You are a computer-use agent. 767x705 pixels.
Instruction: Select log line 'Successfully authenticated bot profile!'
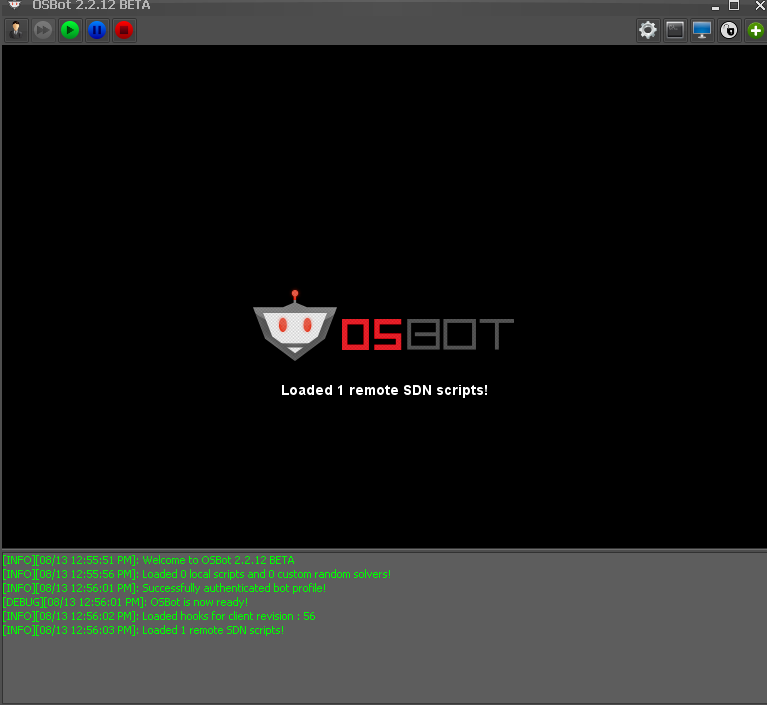click(164, 588)
